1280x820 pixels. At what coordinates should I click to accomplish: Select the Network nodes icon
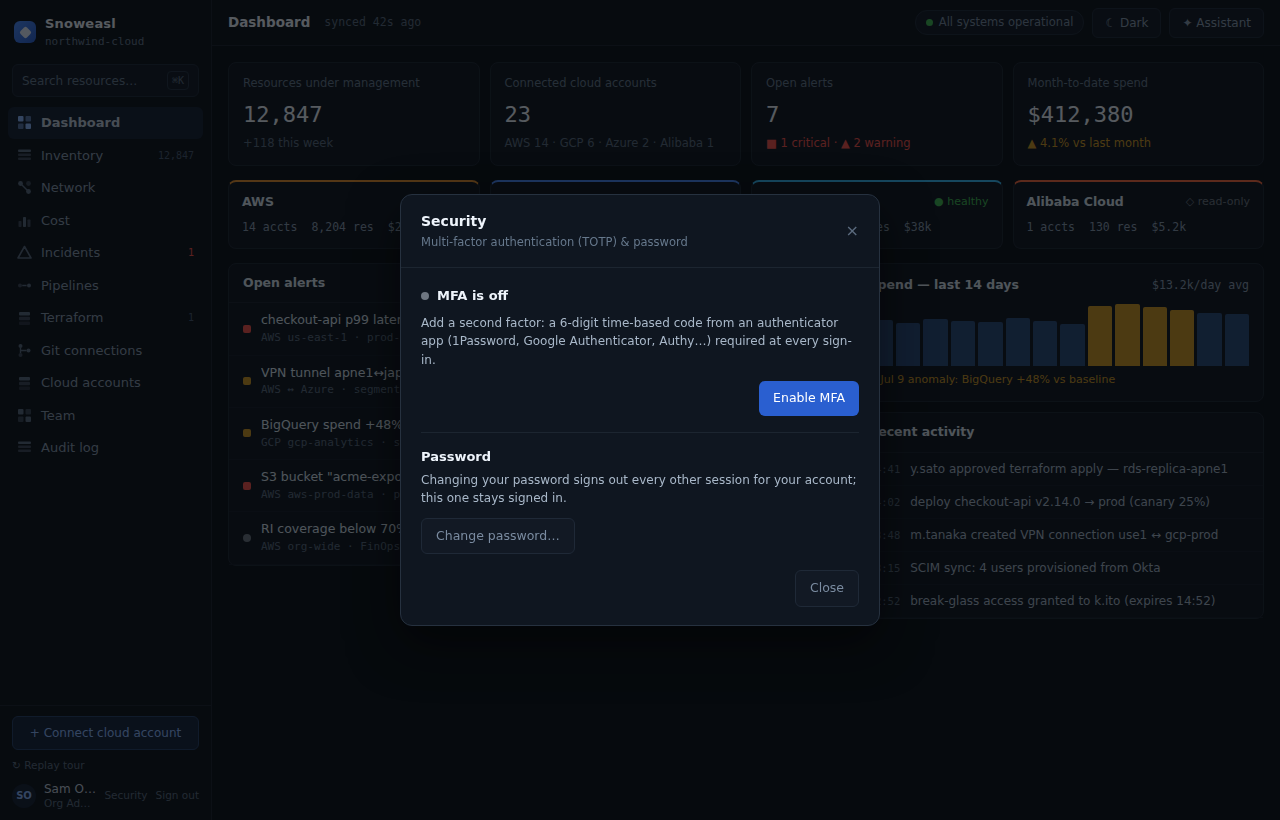[x=24, y=187]
